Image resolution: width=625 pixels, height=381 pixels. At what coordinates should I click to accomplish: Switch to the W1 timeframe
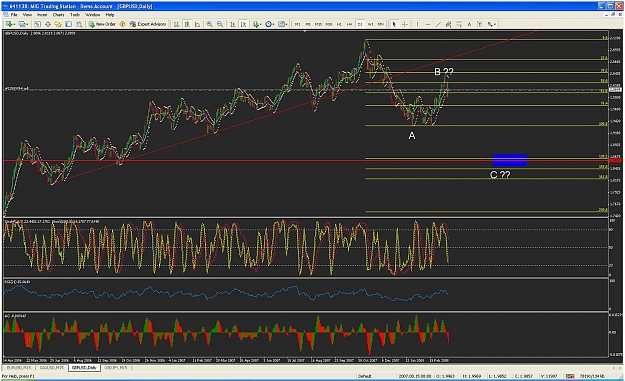(x=370, y=24)
